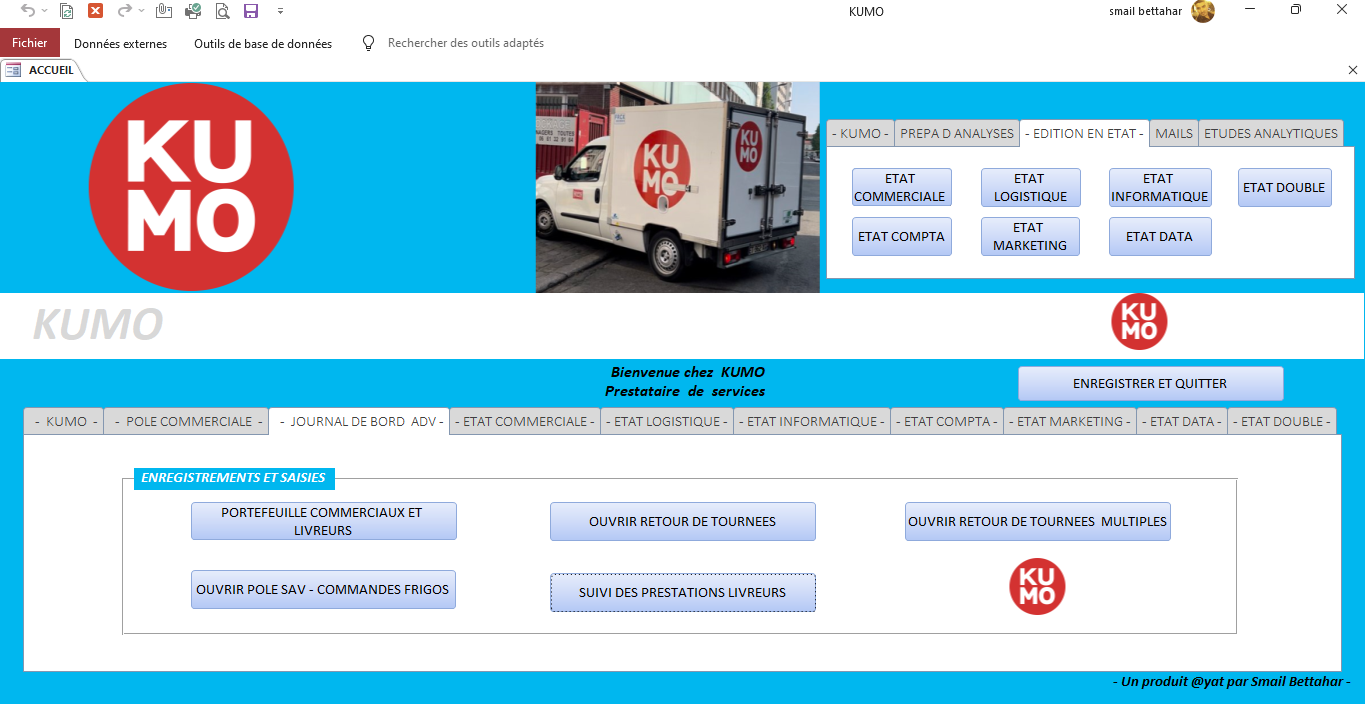Click small KUMO logo in white banner
Viewport: 1365px width, 704px height.
pyautogui.click(x=1139, y=322)
